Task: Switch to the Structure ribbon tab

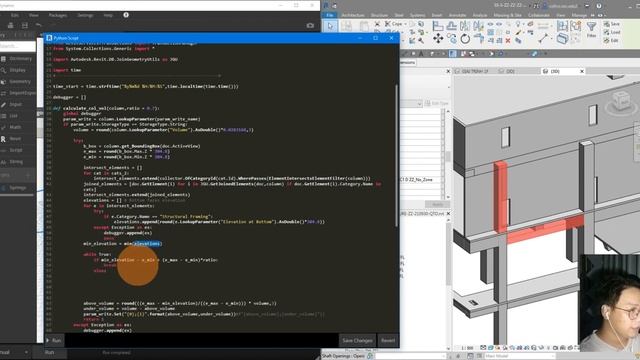Action: 379,15
